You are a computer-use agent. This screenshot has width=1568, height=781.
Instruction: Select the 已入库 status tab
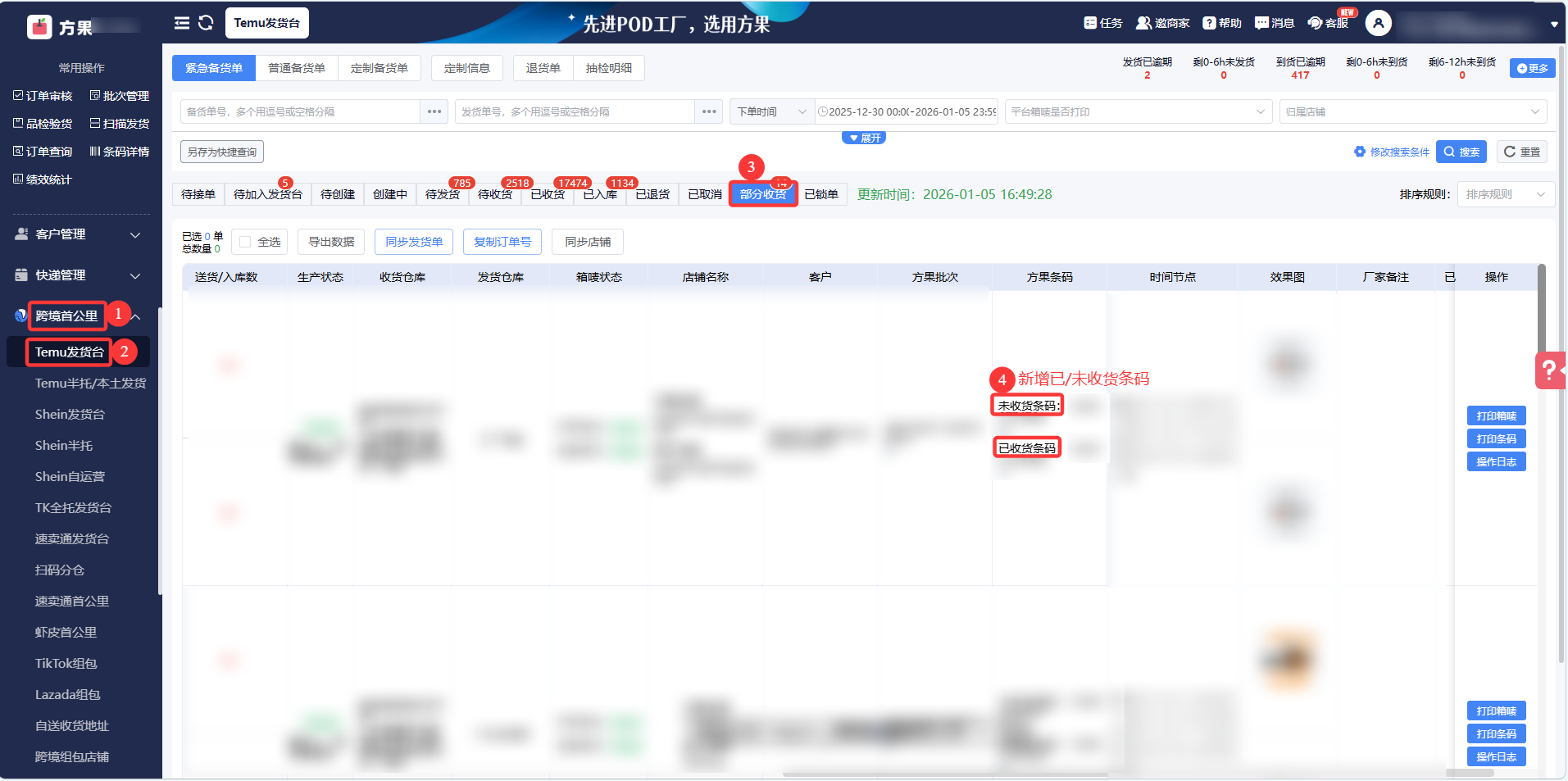(600, 194)
